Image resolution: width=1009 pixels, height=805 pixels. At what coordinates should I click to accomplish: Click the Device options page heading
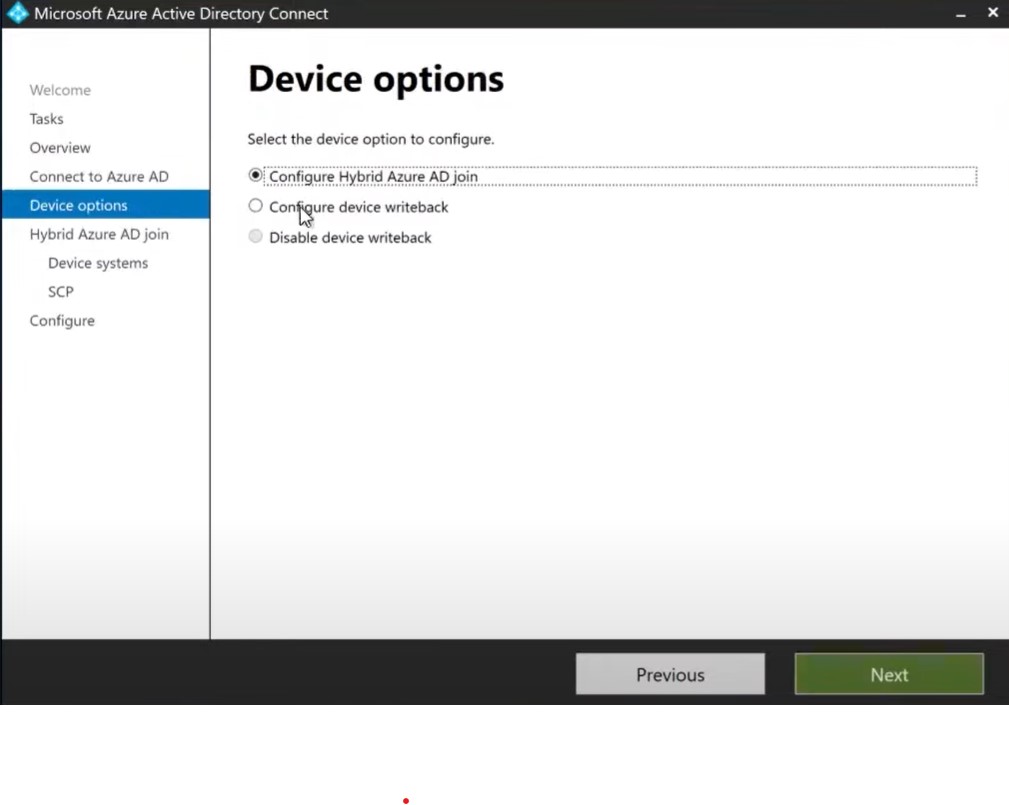click(x=376, y=79)
